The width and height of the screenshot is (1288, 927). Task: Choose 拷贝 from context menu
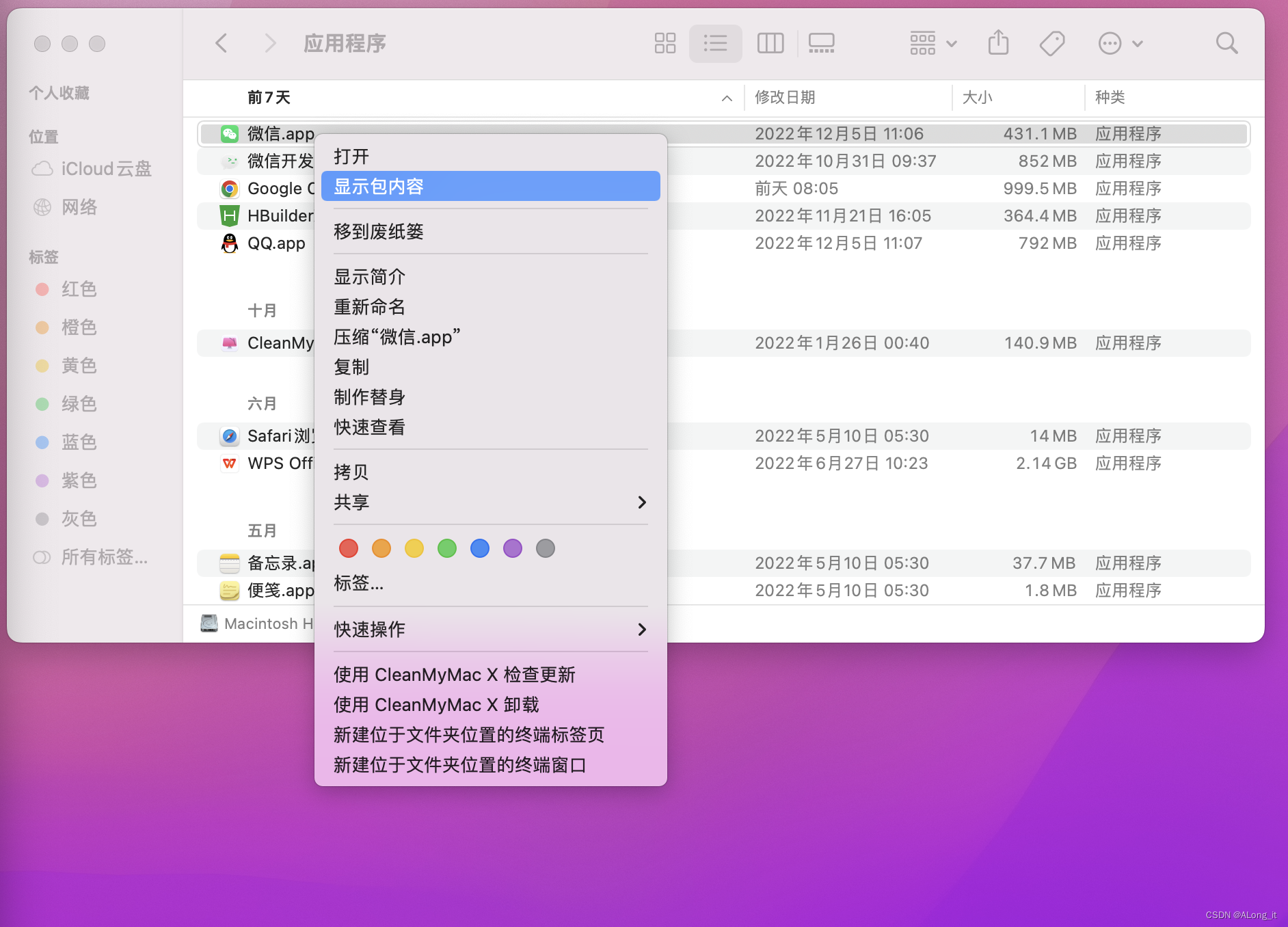click(x=490, y=472)
